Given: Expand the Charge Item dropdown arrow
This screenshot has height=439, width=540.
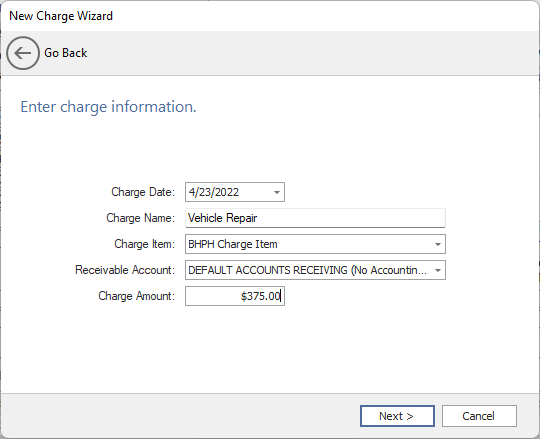Looking at the screenshot, I should pos(438,244).
